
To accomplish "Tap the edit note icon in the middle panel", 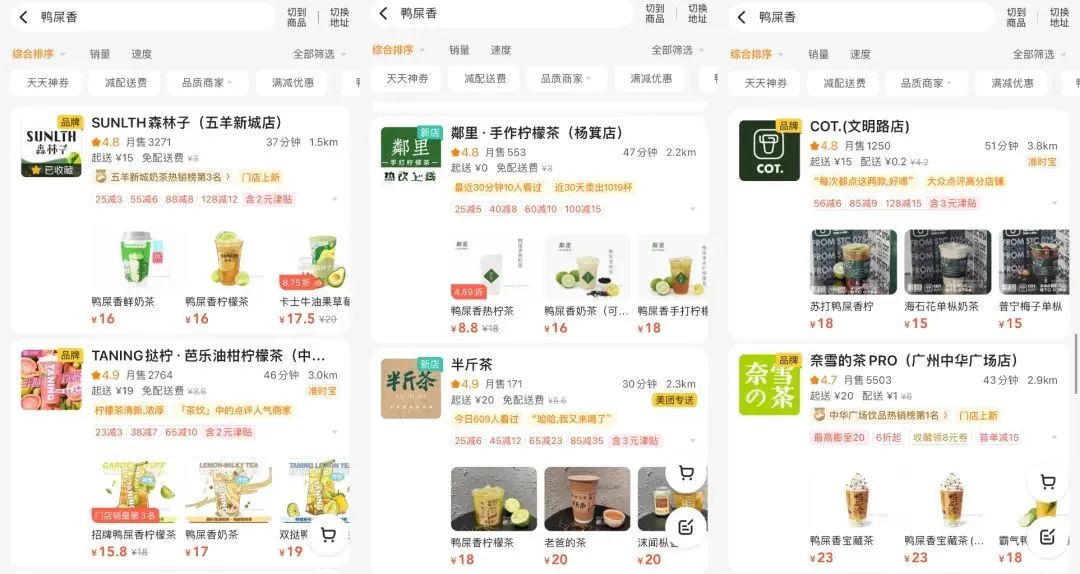I will [x=686, y=527].
